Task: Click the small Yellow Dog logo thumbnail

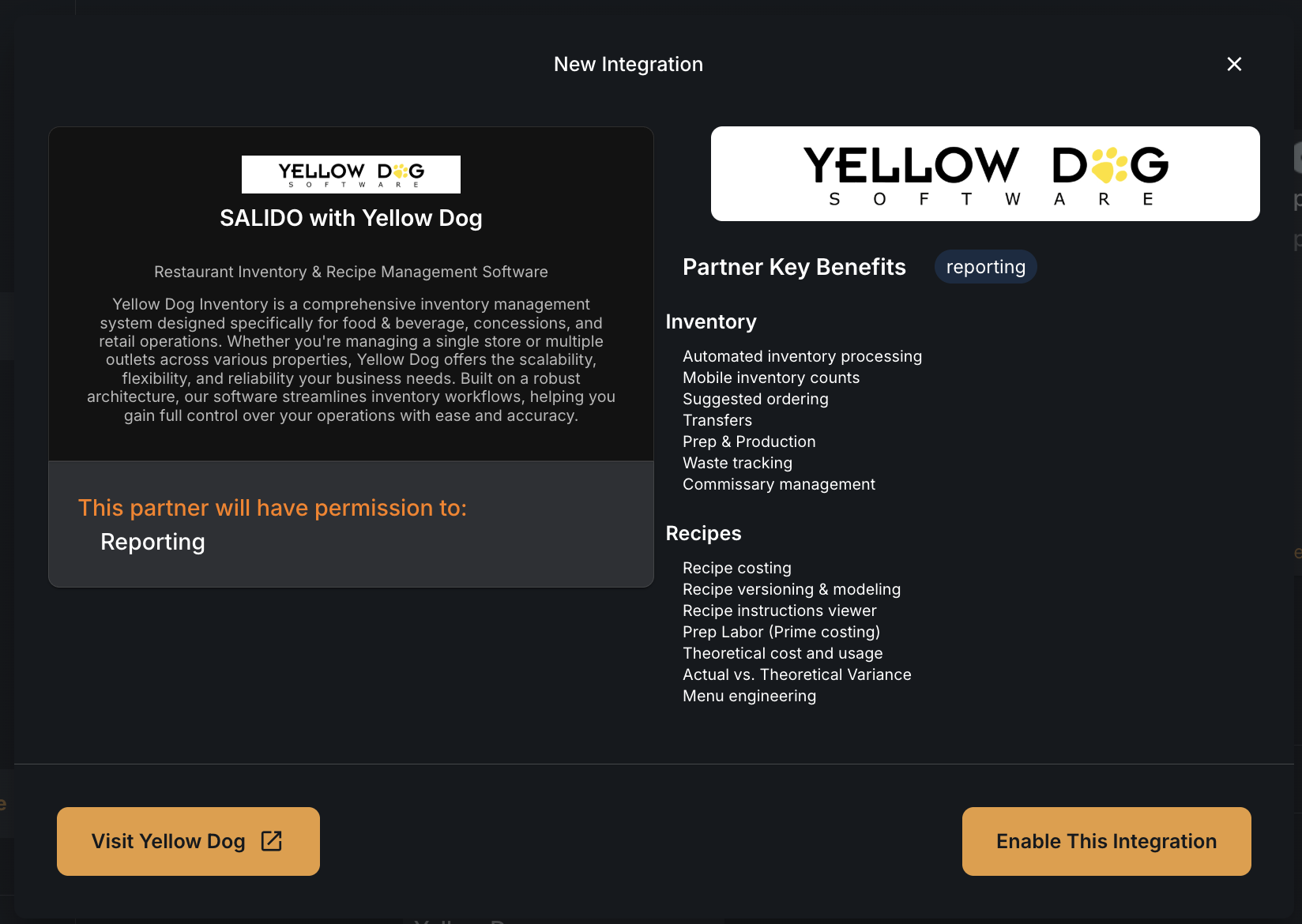Action: 351,175
